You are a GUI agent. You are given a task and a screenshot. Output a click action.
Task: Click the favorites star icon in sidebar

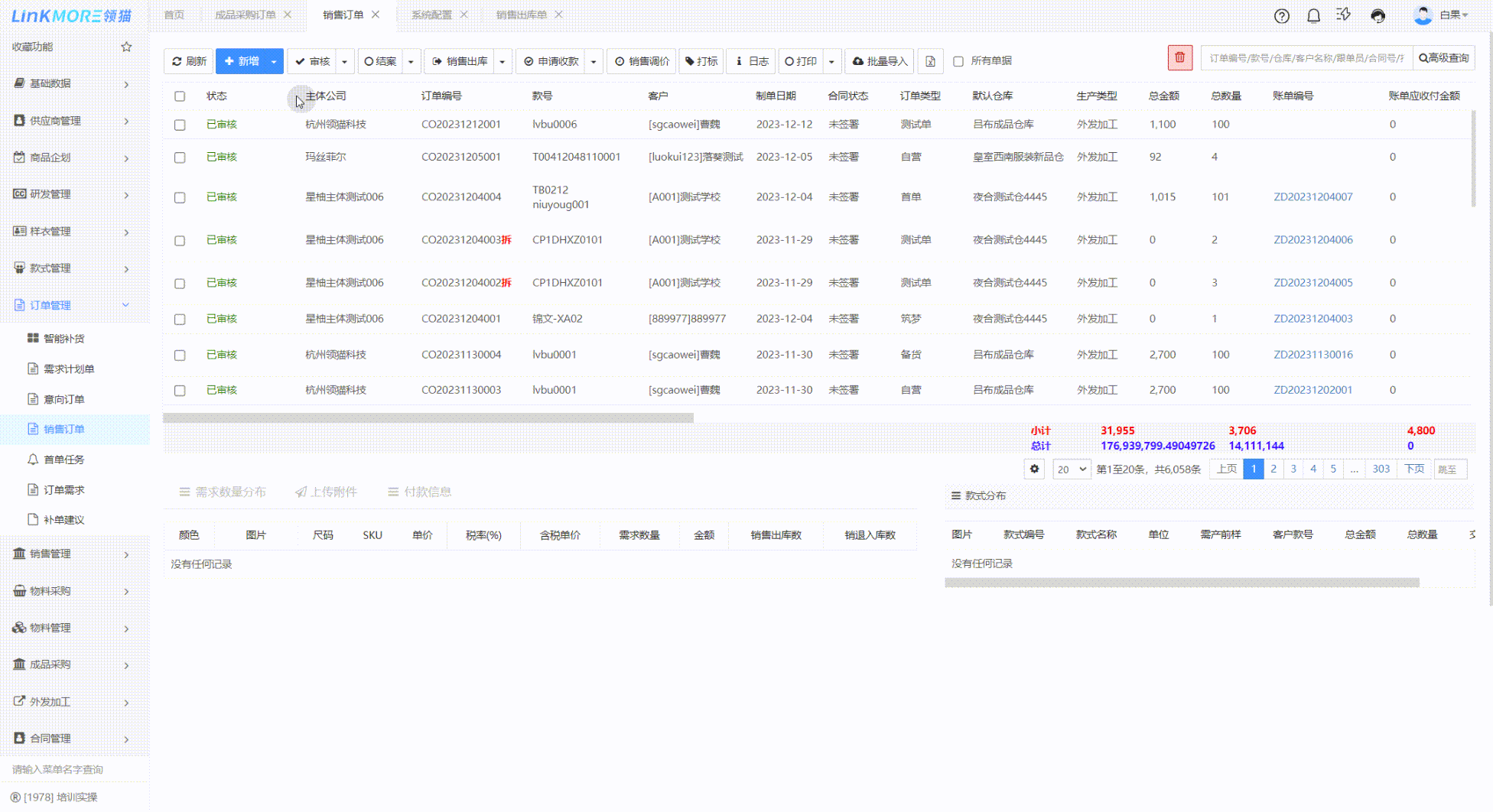pyautogui.click(x=126, y=47)
